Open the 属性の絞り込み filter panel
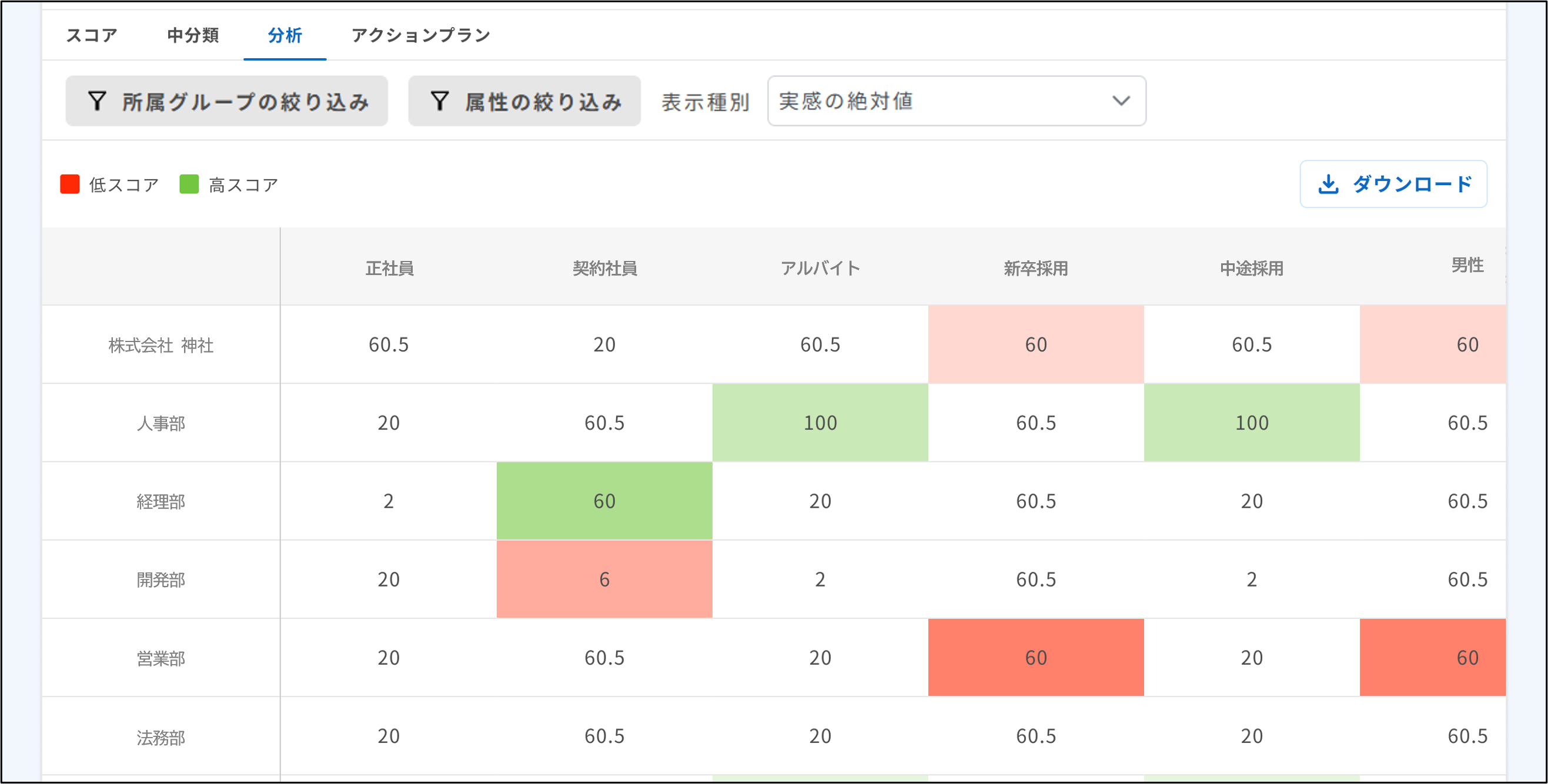The image size is (1548, 784). click(x=523, y=100)
